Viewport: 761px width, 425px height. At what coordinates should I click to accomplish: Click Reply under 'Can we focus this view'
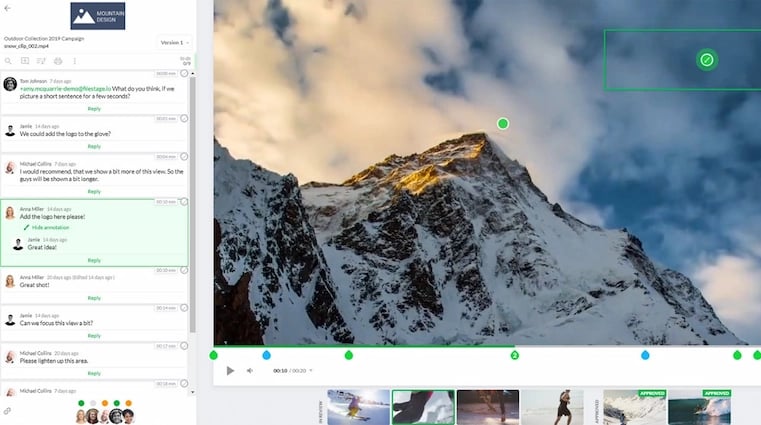click(94, 336)
